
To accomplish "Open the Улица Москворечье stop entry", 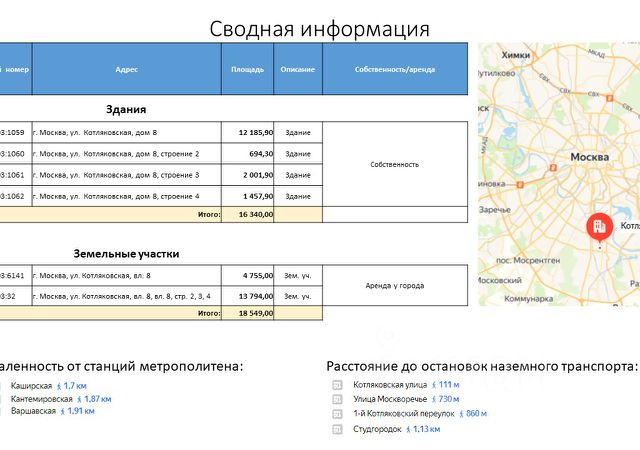I will [390, 399].
